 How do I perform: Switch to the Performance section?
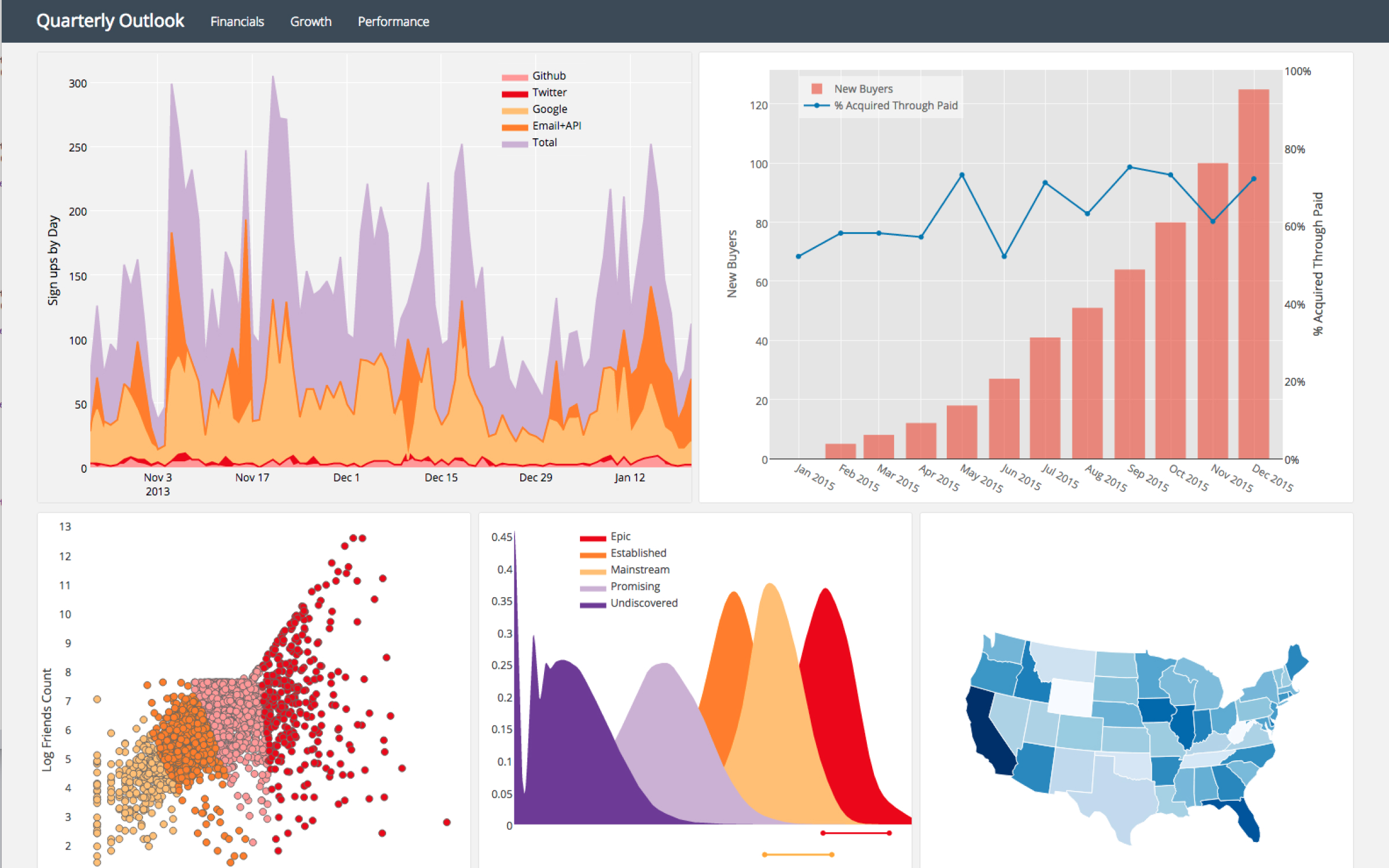tap(394, 21)
